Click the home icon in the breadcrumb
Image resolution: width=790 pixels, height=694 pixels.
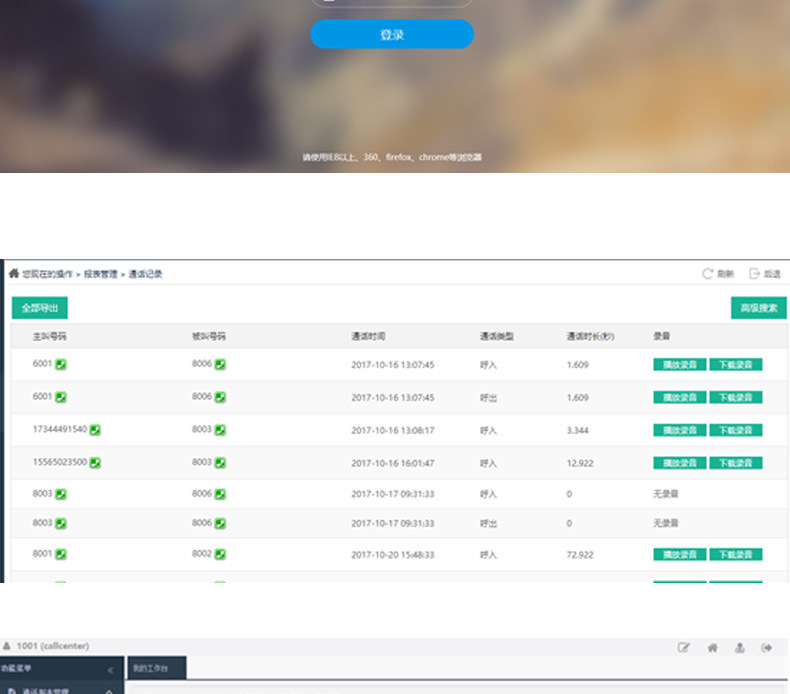pyautogui.click(x=14, y=273)
